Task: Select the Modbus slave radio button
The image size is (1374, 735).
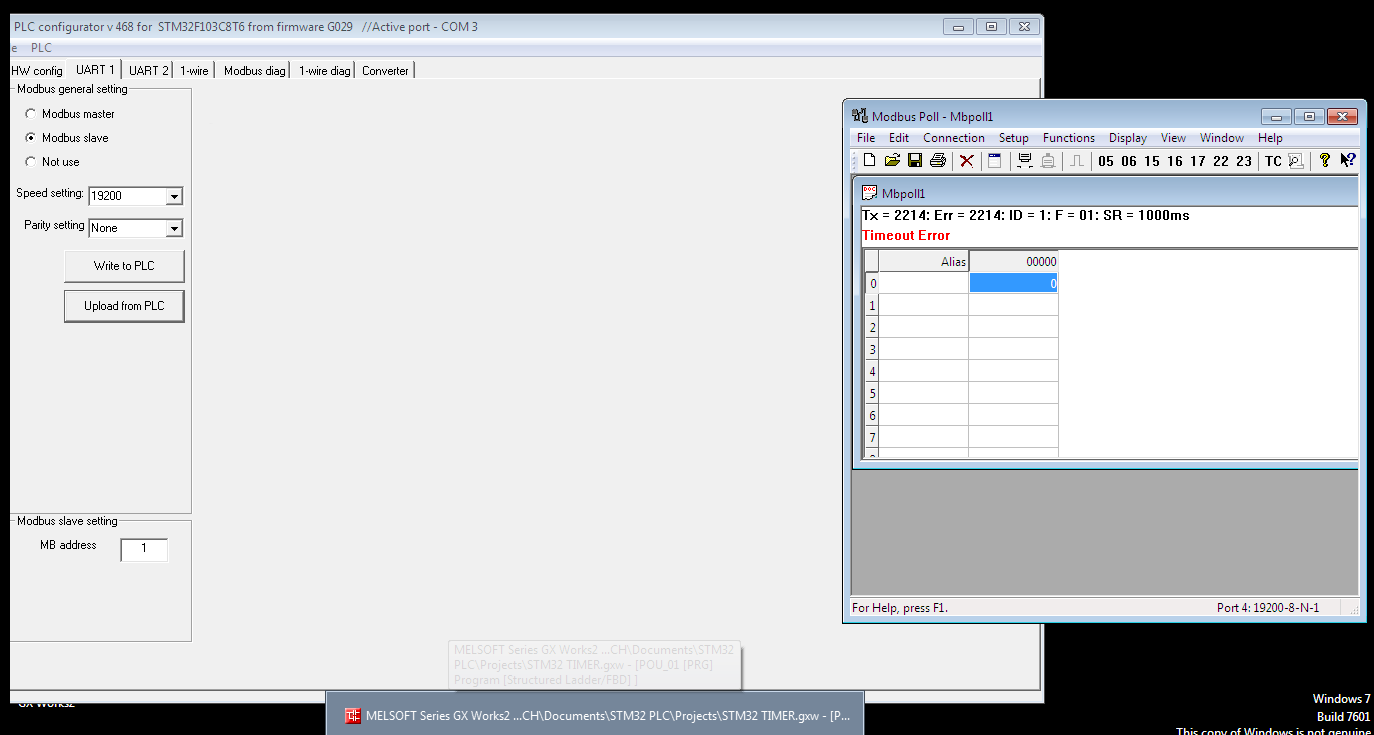Action: click(31, 138)
